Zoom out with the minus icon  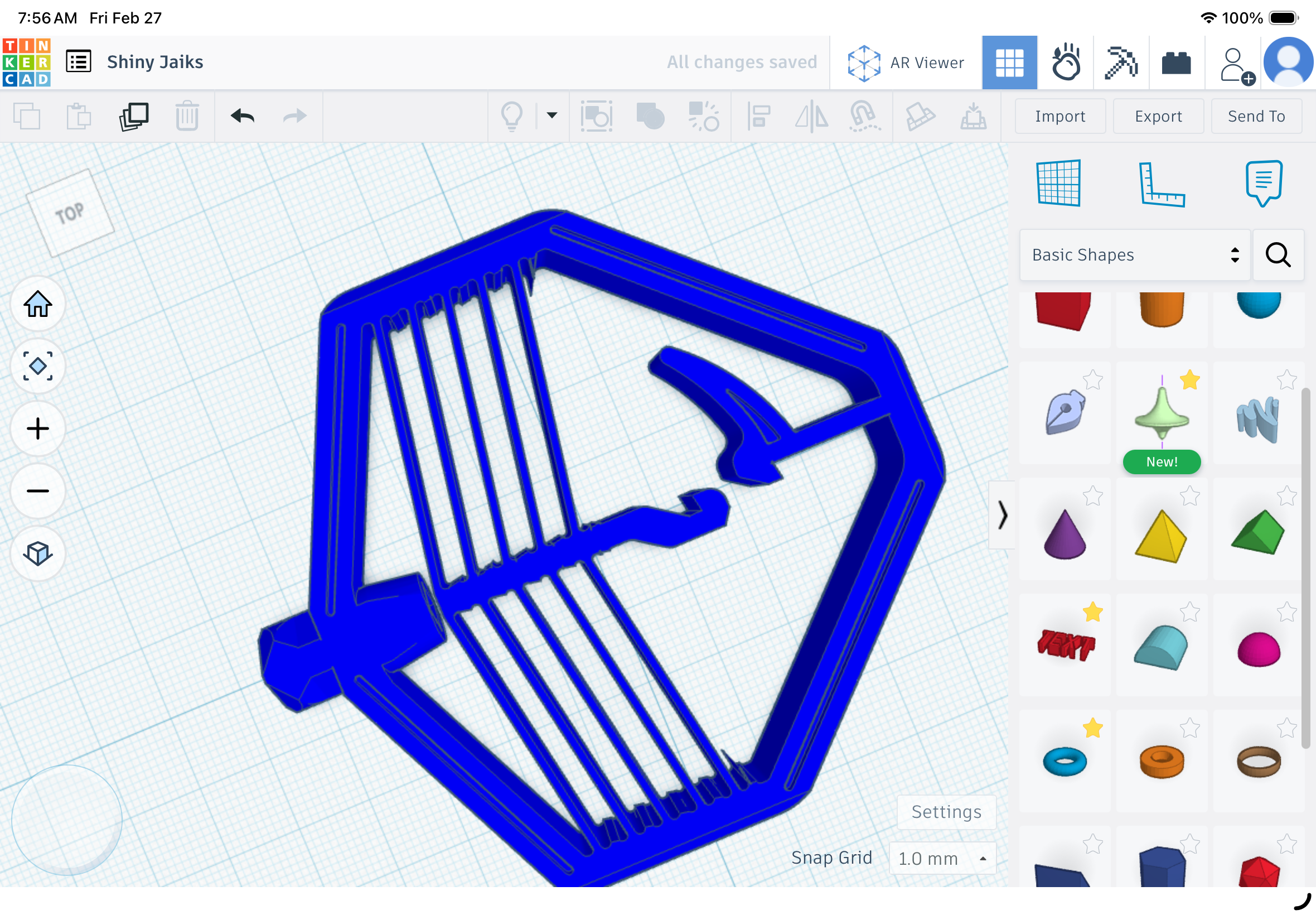point(38,492)
